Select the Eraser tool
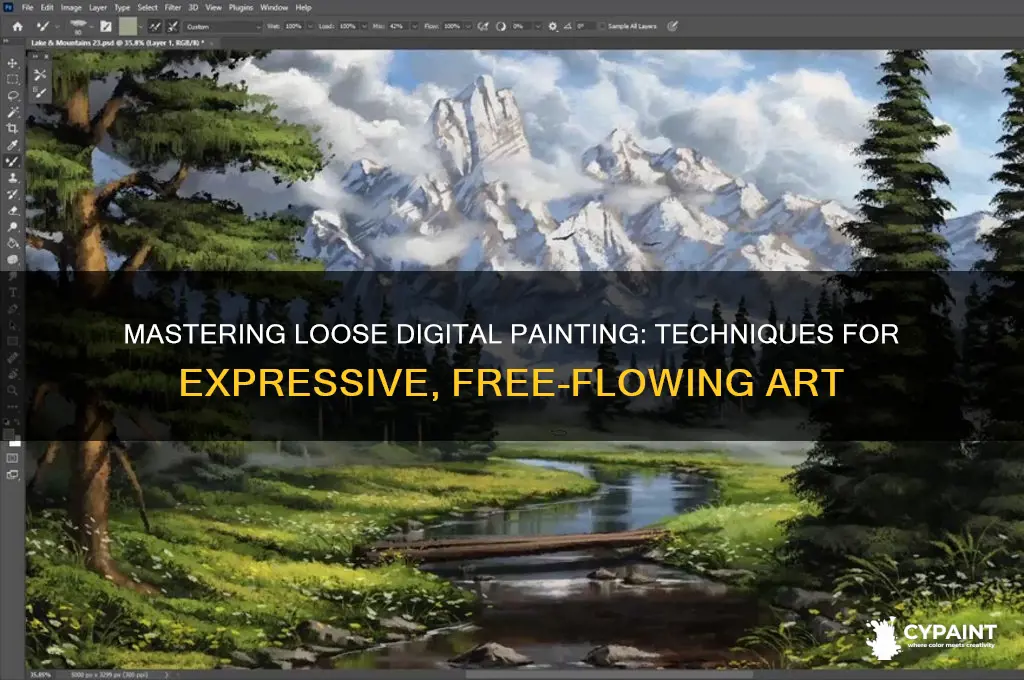Viewport: 1024px width, 680px height. click(x=12, y=210)
